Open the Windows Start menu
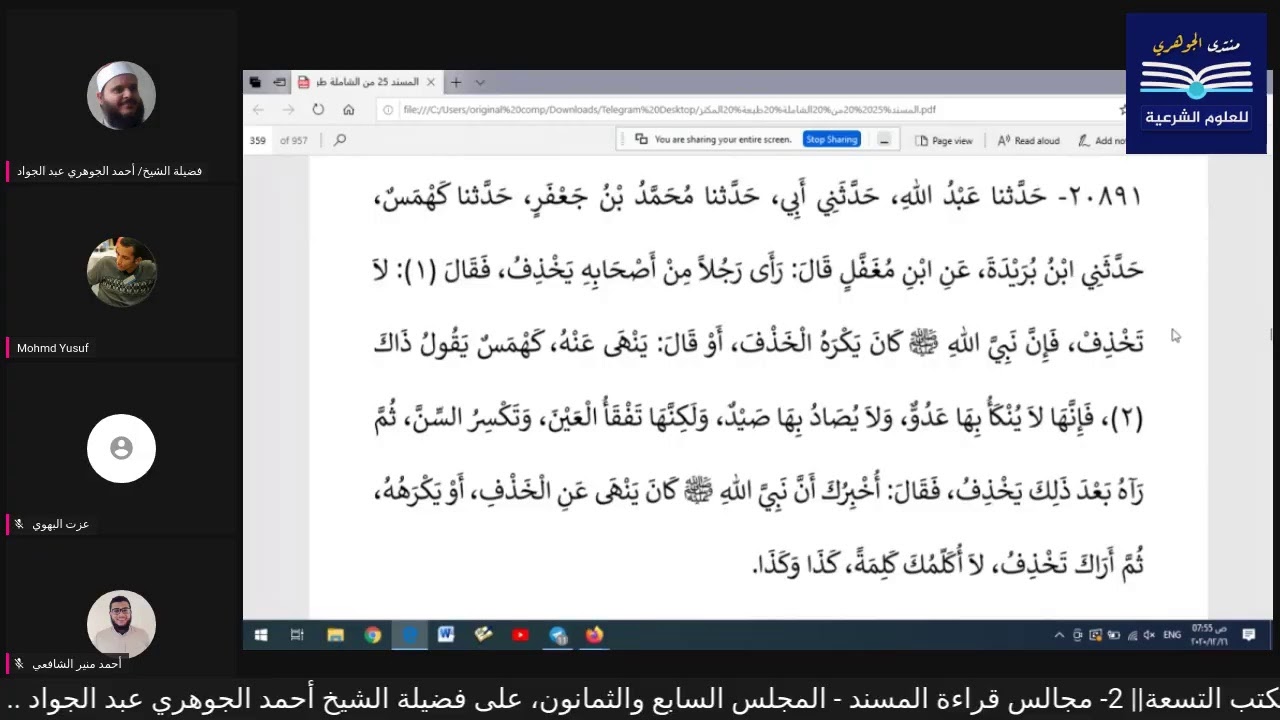This screenshot has width=1280, height=720. 261,635
